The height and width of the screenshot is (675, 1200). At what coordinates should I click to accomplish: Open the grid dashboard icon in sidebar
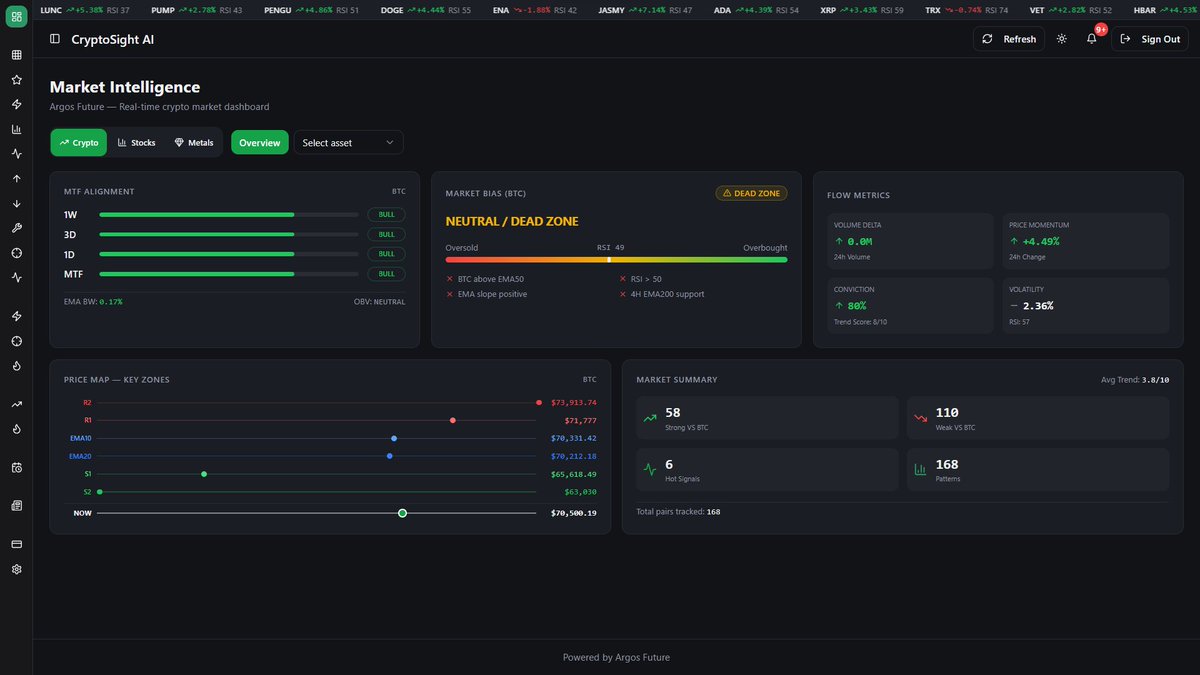[16, 55]
